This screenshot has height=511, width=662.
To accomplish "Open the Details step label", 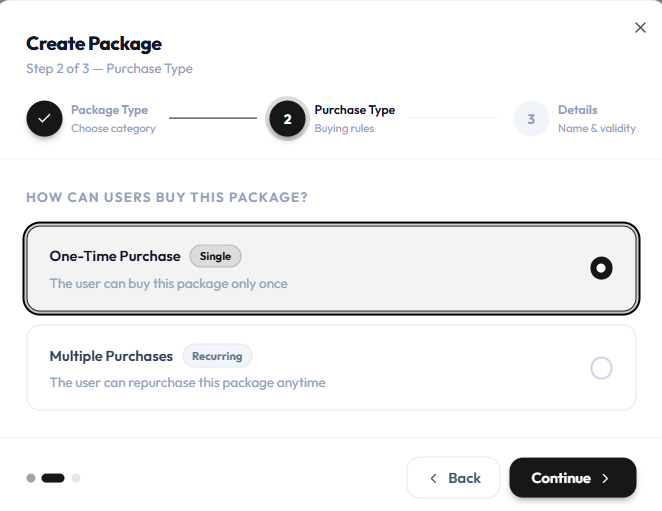I will pyautogui.click(x=578, y=110).
